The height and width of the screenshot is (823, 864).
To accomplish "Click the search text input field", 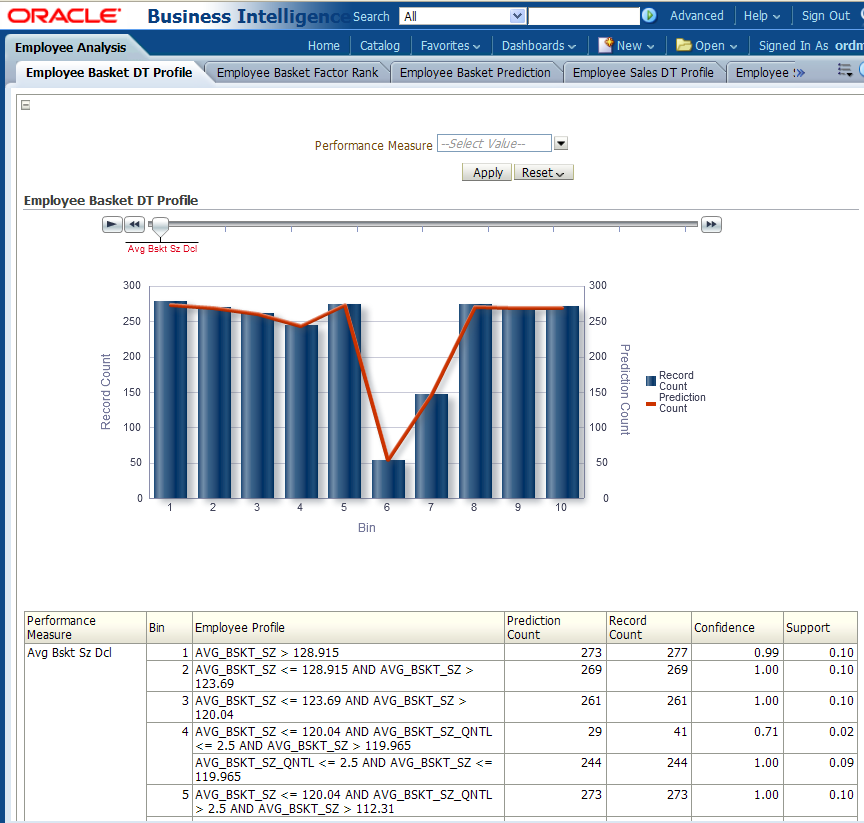I will (x=584, y=16).
